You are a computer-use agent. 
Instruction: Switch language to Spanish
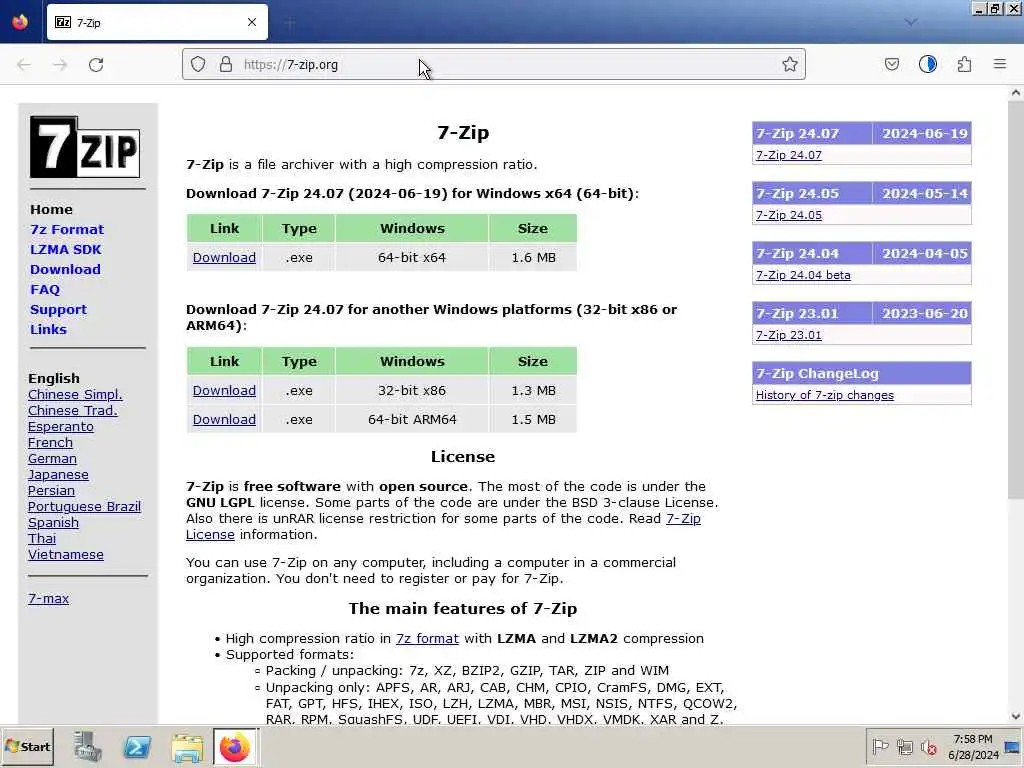53,522
